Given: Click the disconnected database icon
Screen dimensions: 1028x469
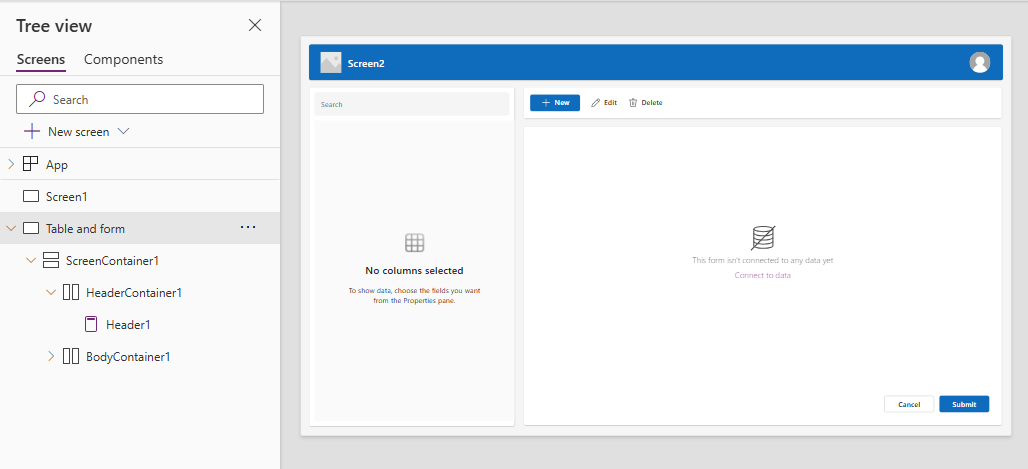Looking at the screenshot, I should tap(762, 237).
